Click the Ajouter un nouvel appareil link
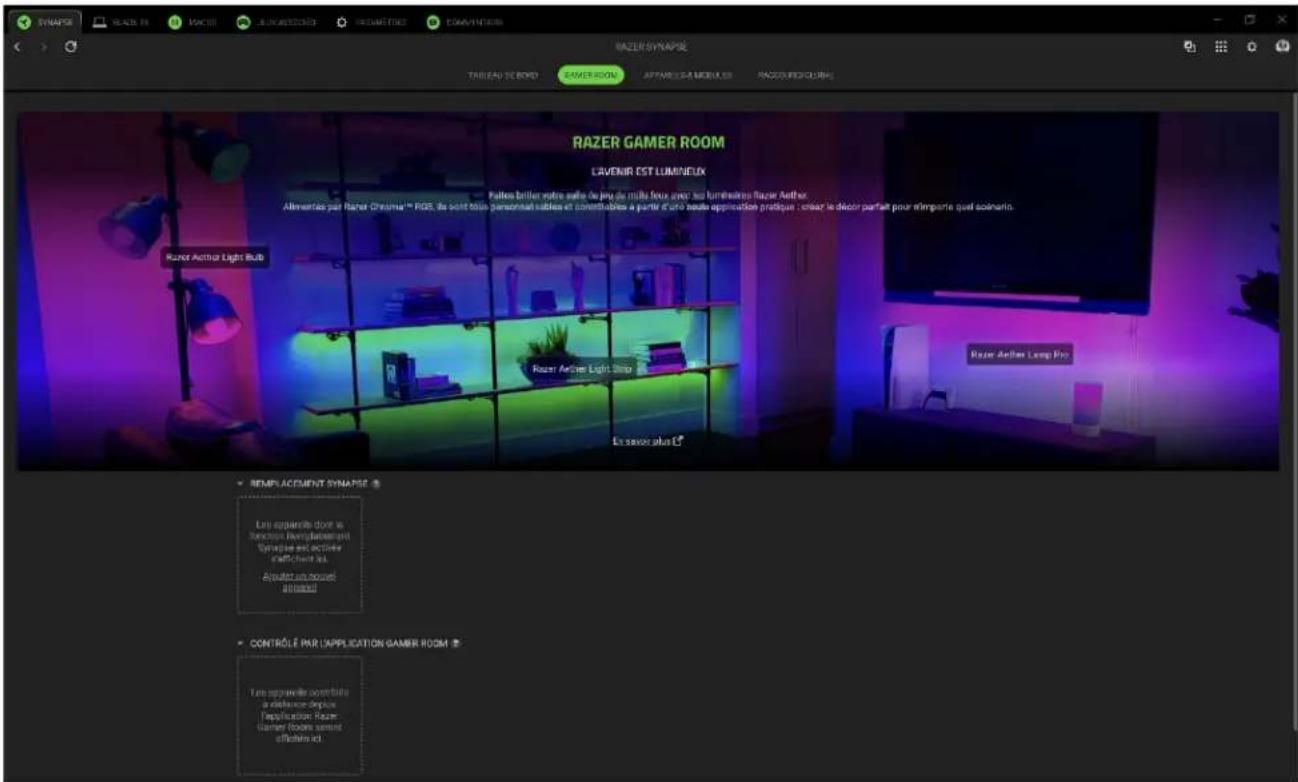This screenshot has width=1298, height=782. pos(299,582)
